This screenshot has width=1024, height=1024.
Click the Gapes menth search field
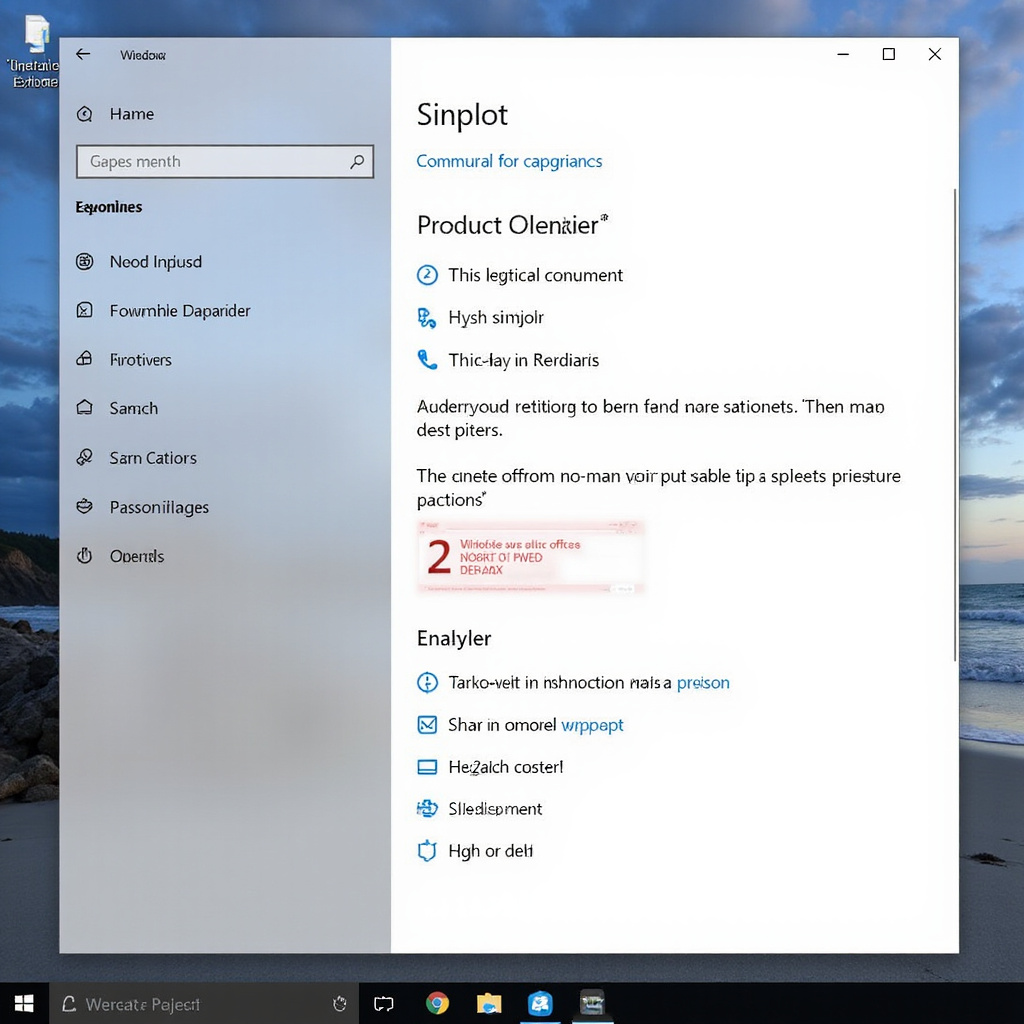210,162
